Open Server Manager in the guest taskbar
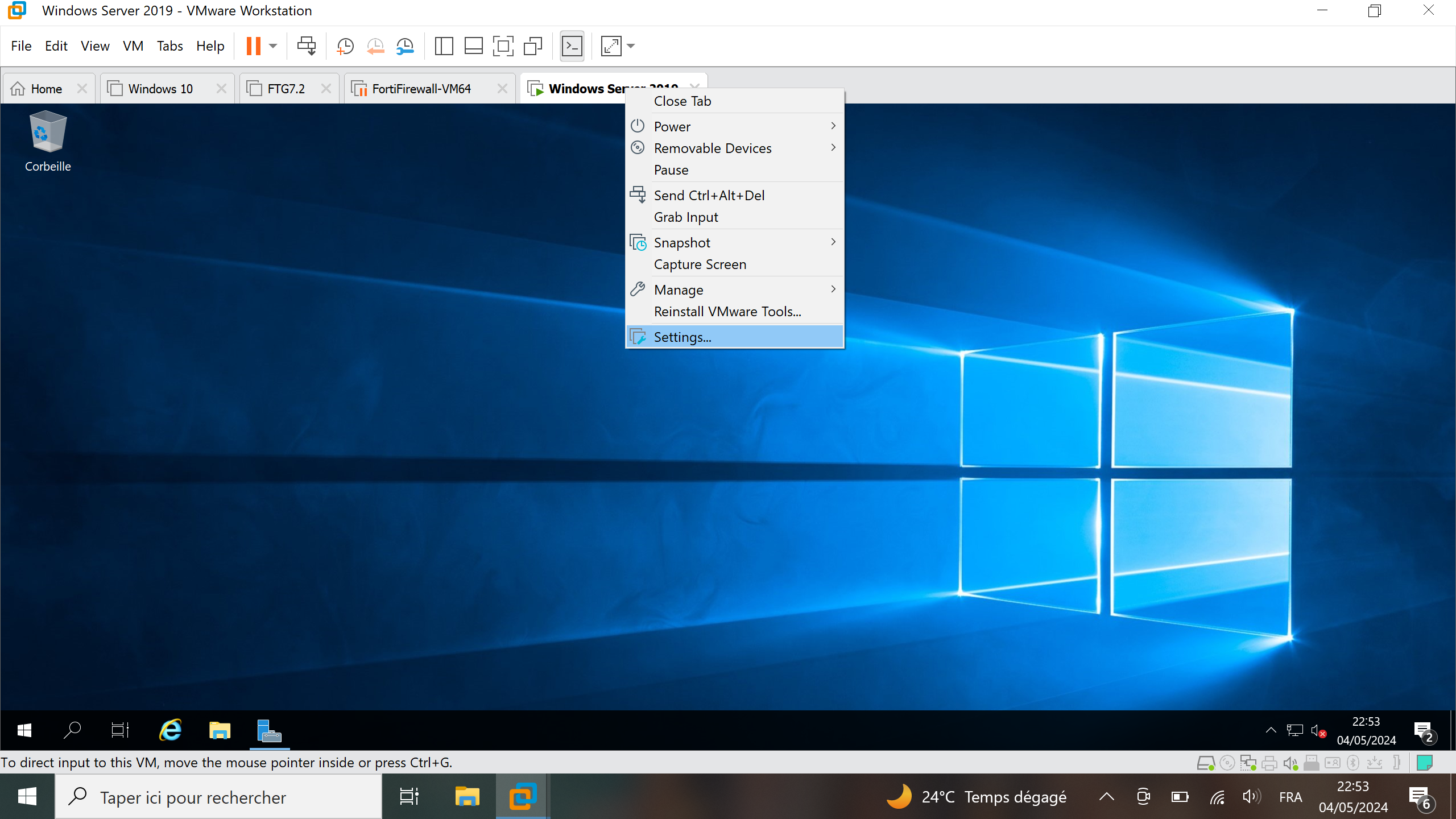1456x819 pixels. click(269, 730)
